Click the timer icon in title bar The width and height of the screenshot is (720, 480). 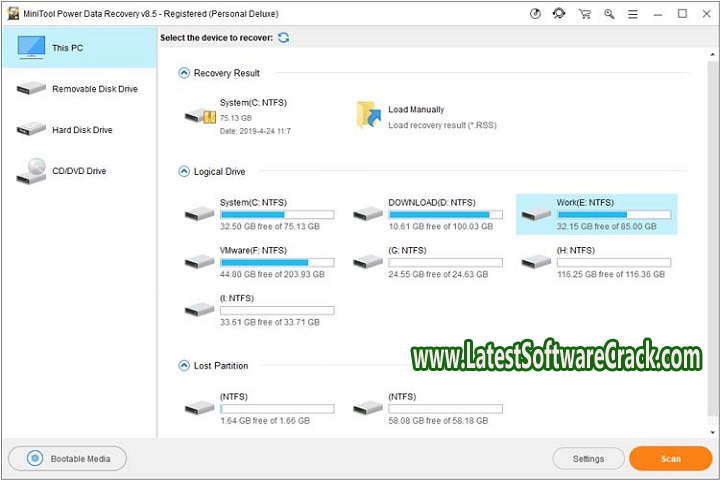click(x=534, y=14)
